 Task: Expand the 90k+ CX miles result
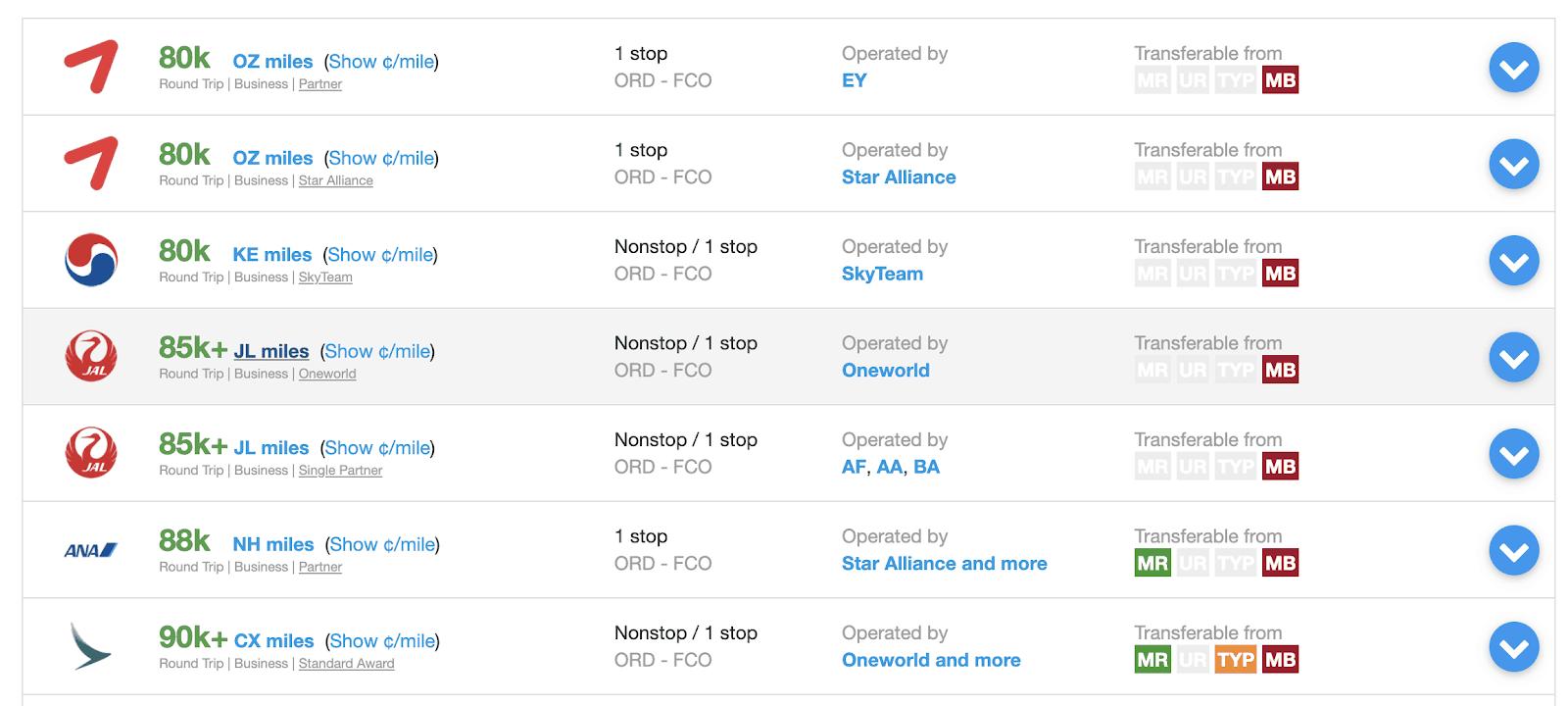[1514, 647]
